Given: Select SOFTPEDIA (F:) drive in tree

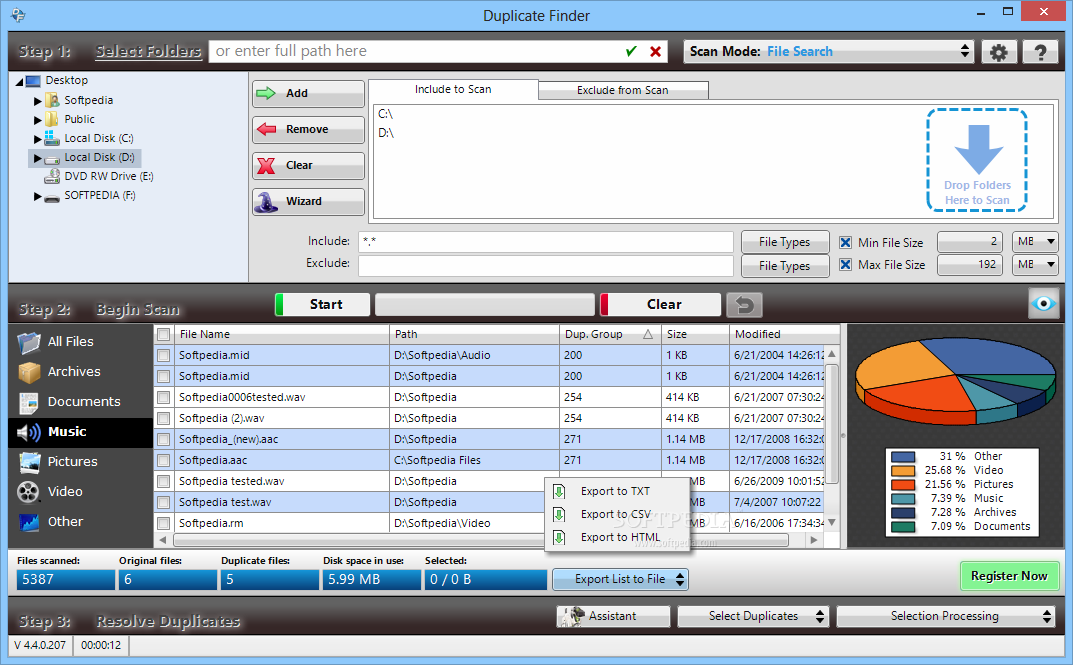Looking at the screenshot, I should (100, 196).
